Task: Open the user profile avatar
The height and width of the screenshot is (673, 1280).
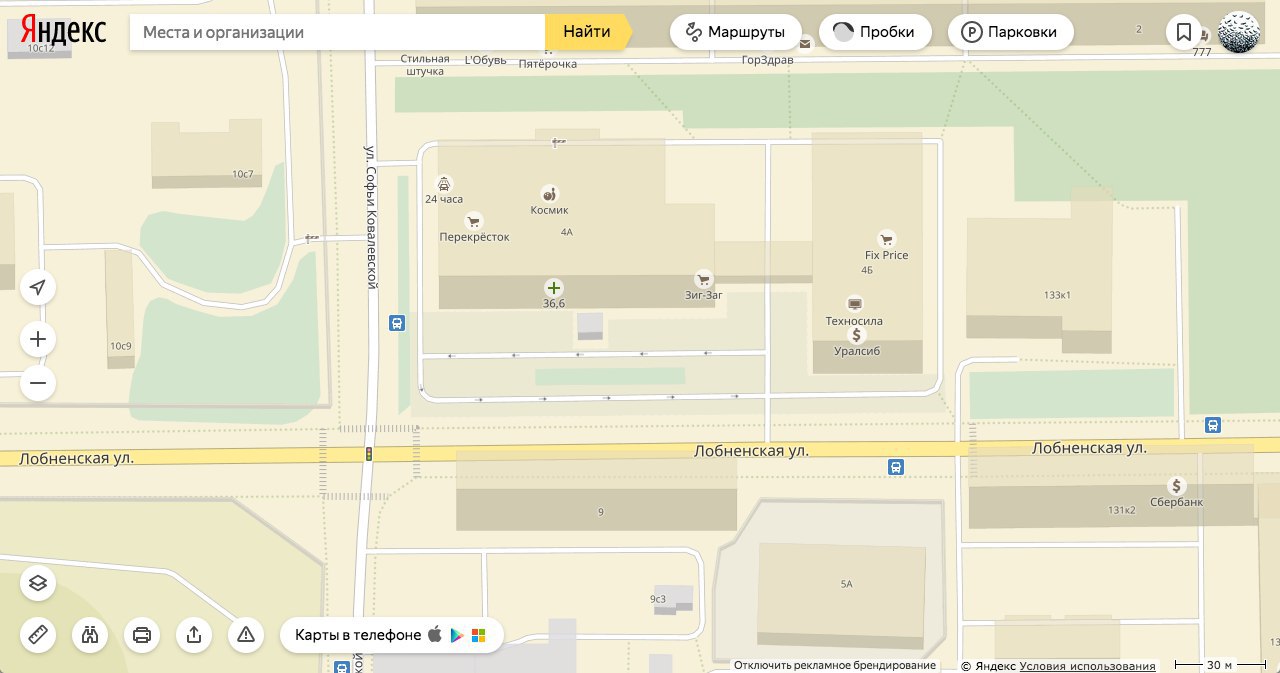Action: coord(1239,32)
